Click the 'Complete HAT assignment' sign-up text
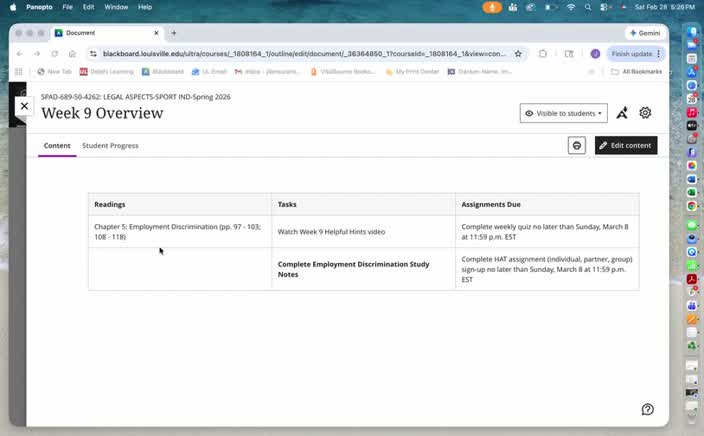 coord(547,269)
